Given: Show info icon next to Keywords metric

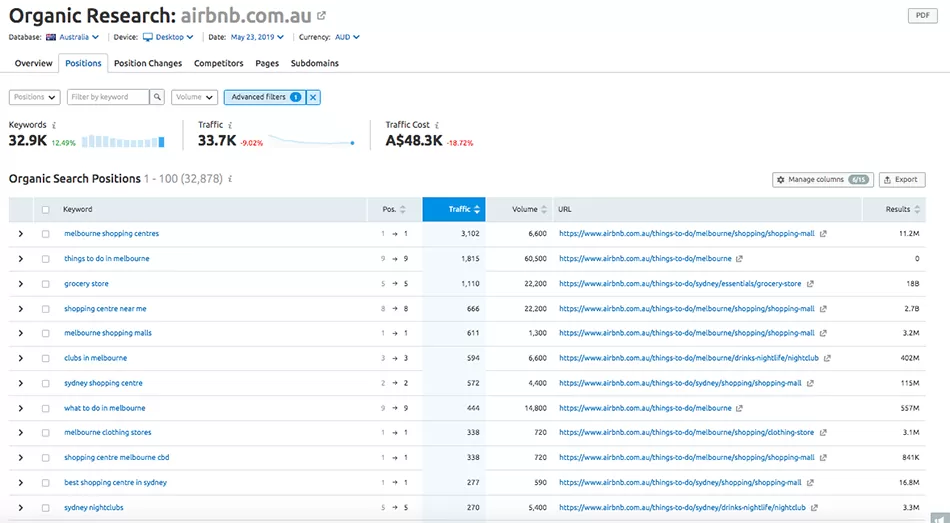Looking at the screenshot, I should (x=54, y=125).
